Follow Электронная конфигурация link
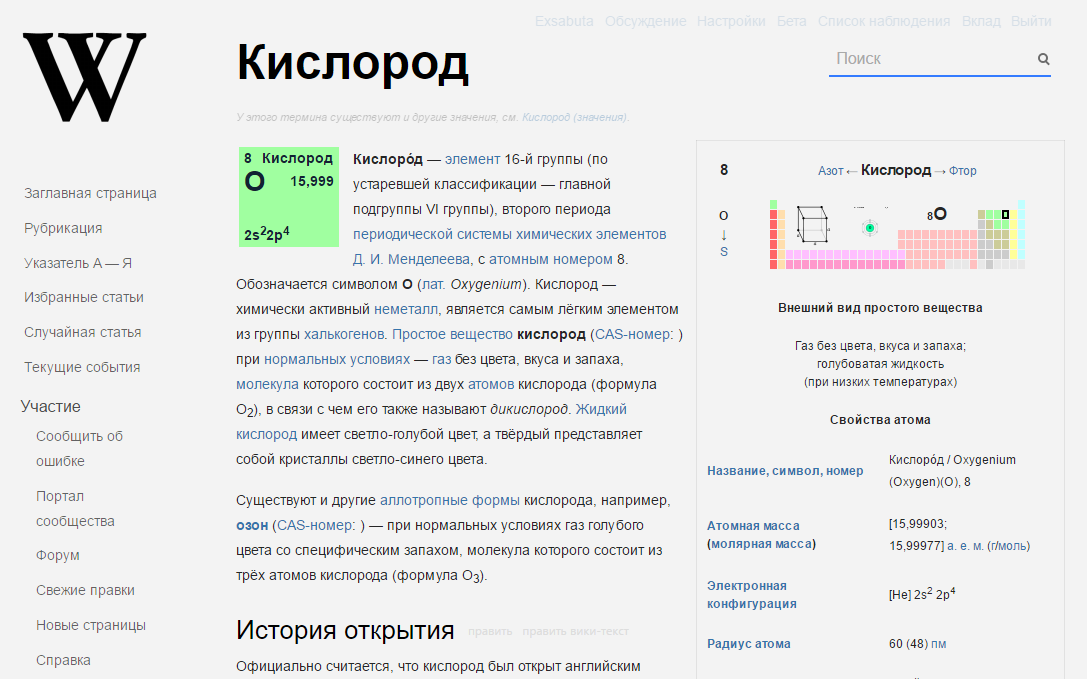This screenshot has width=1087, height=679. pos(751,594)
